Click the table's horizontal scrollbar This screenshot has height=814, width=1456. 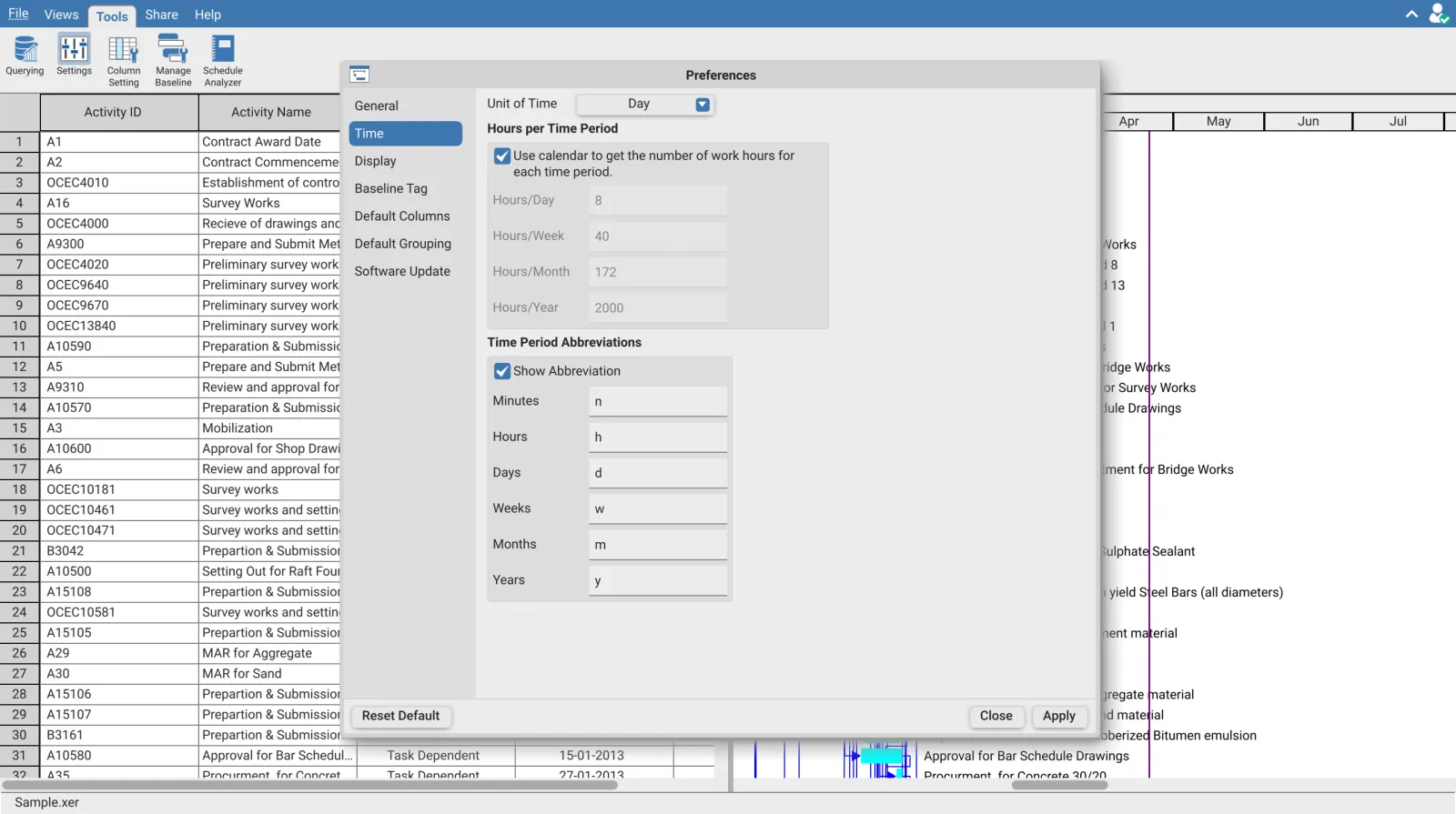(x=309, y=785)
